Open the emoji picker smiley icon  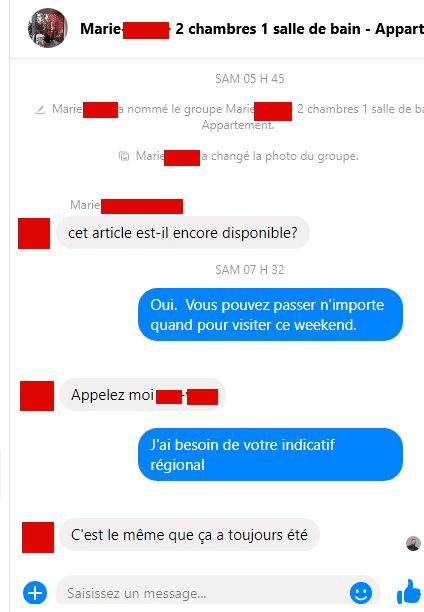pos(361,593)
